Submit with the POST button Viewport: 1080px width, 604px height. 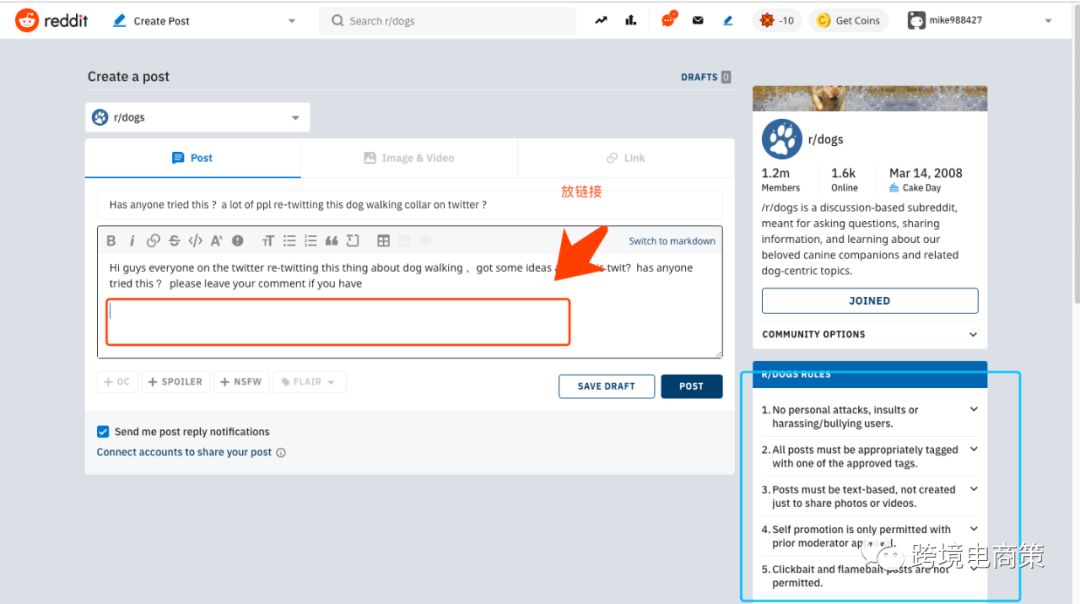692,386
